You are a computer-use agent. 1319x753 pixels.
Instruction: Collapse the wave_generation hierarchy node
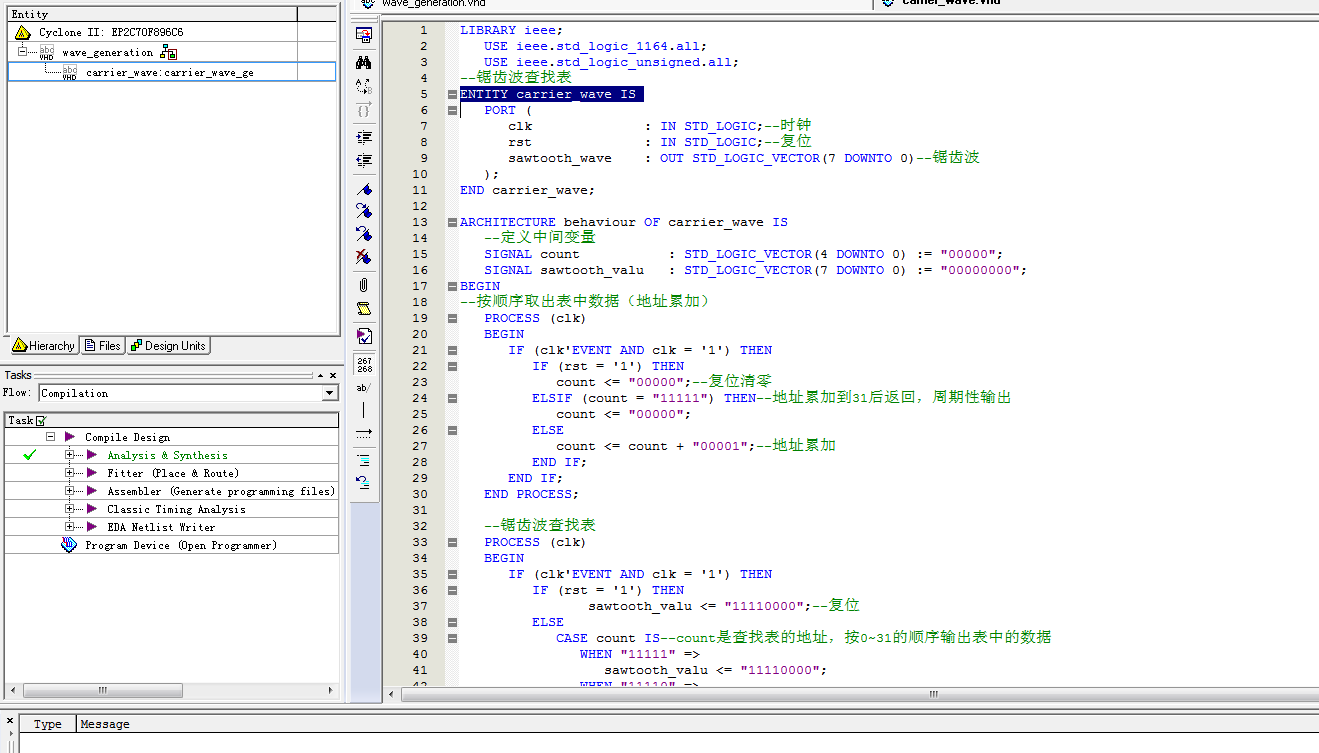(22, 51)
